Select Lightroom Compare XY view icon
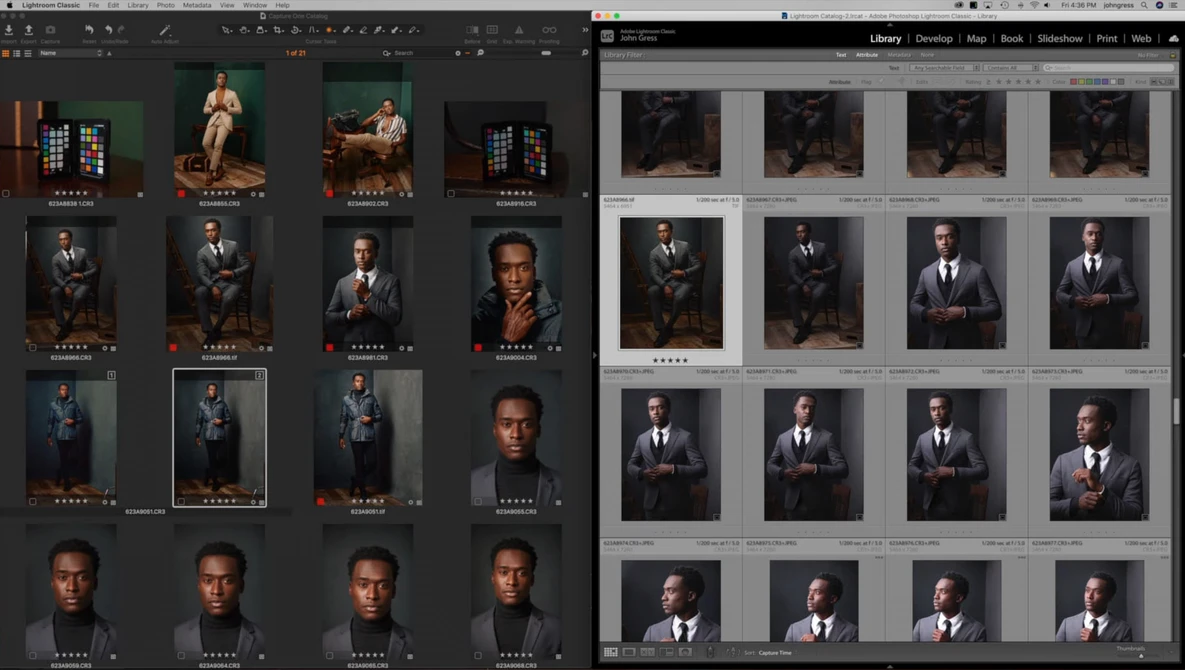Screen dimensions: 1185x670 click(x=648, y=652)
